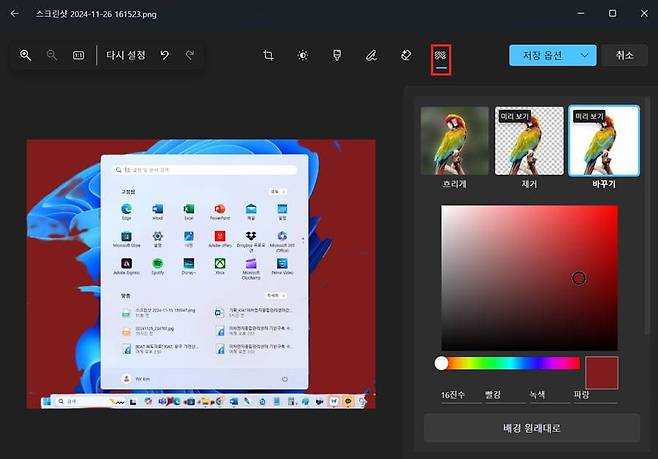The image size is (658, 459).
Task: Click the zoom in magnifier icon
Action: tap(26, 56)
